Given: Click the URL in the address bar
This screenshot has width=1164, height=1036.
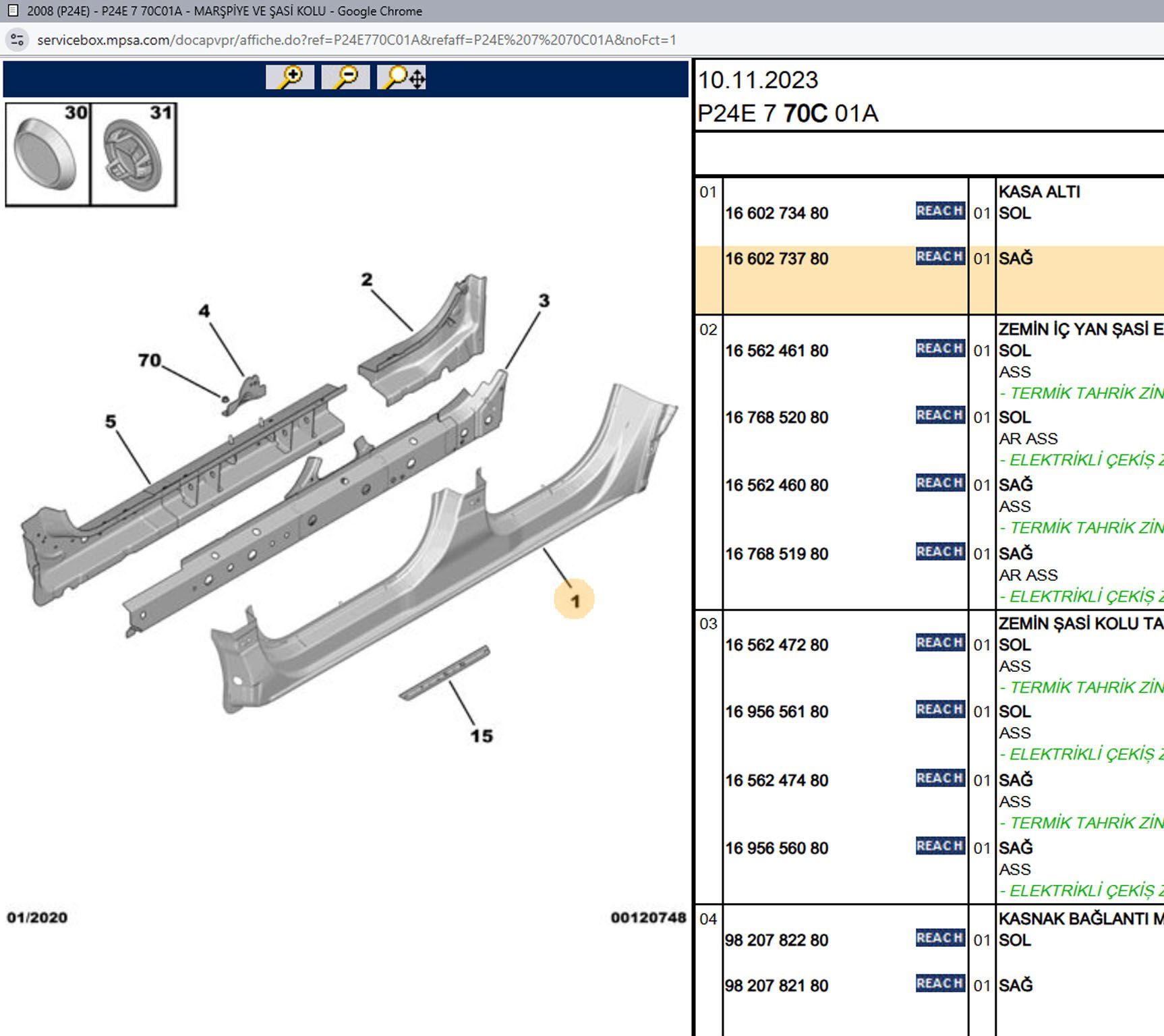Looking at the screenshot, I should pyautogui.click(x=356, y=40).
